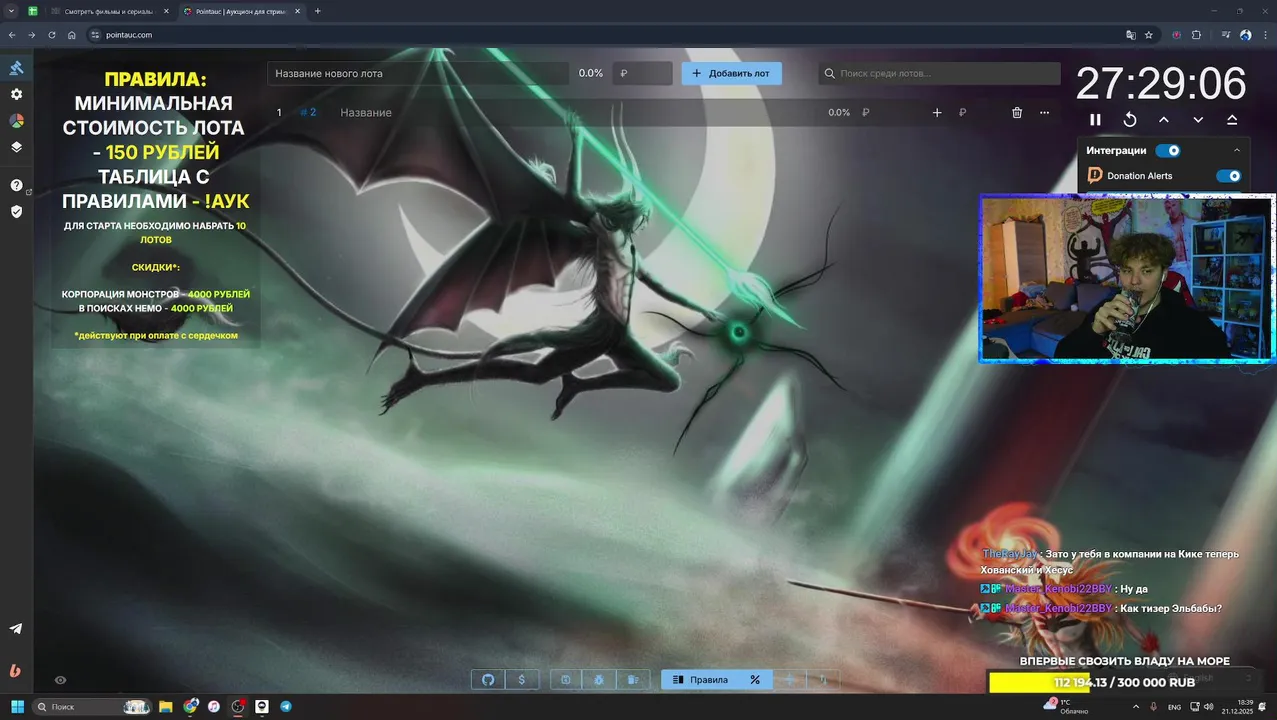Toggle the Donation Alerts switch
This screenshot has width=1277, height=720.
[x=1228, y=176]
